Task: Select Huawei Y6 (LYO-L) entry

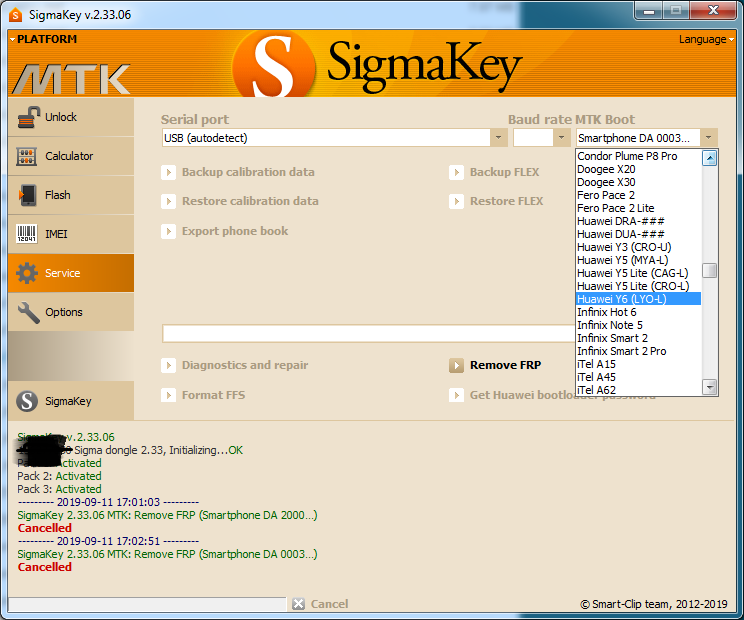Action: coord(638,299)
